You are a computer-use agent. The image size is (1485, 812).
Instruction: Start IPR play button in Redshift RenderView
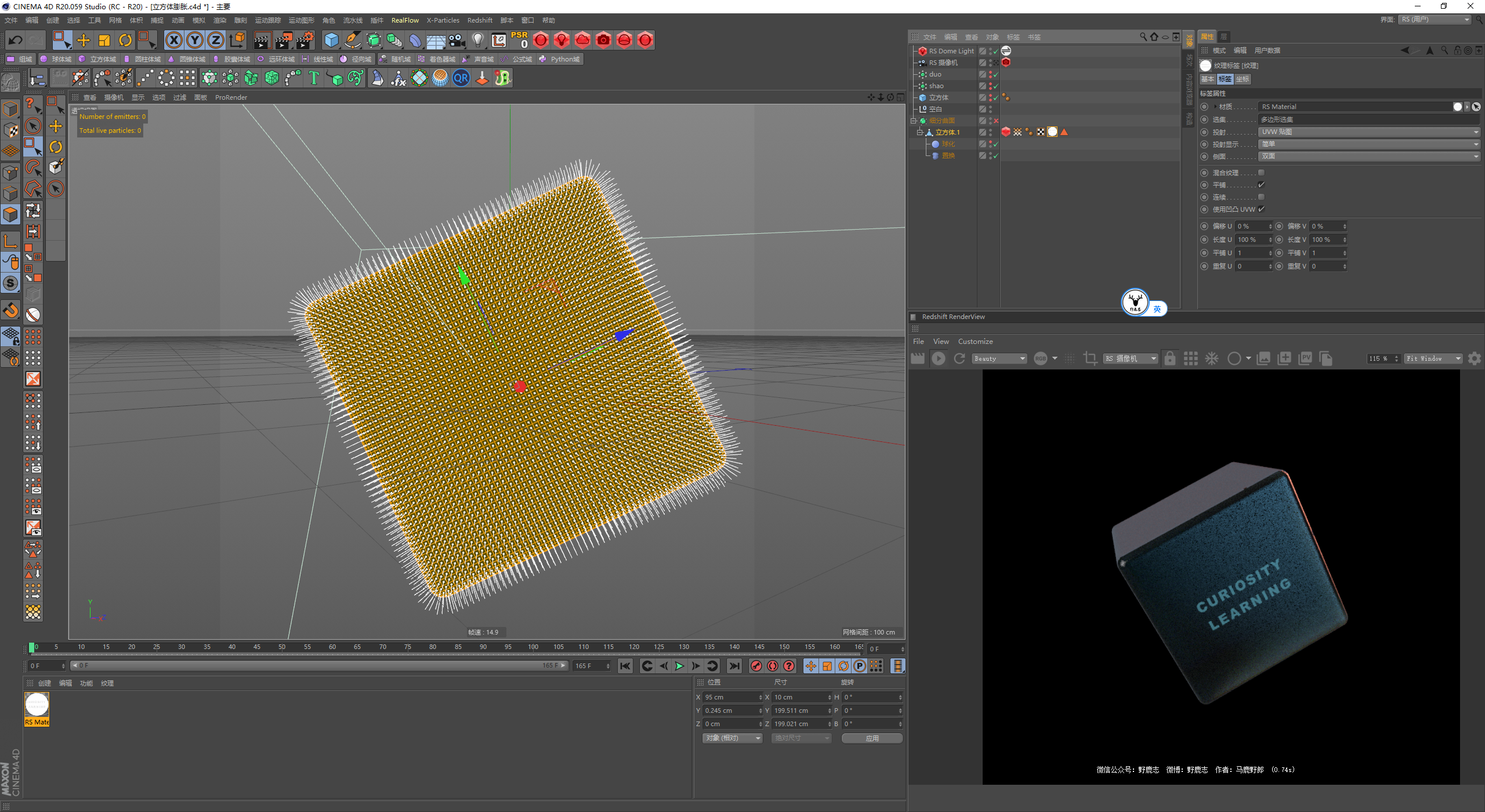(939, 359)
